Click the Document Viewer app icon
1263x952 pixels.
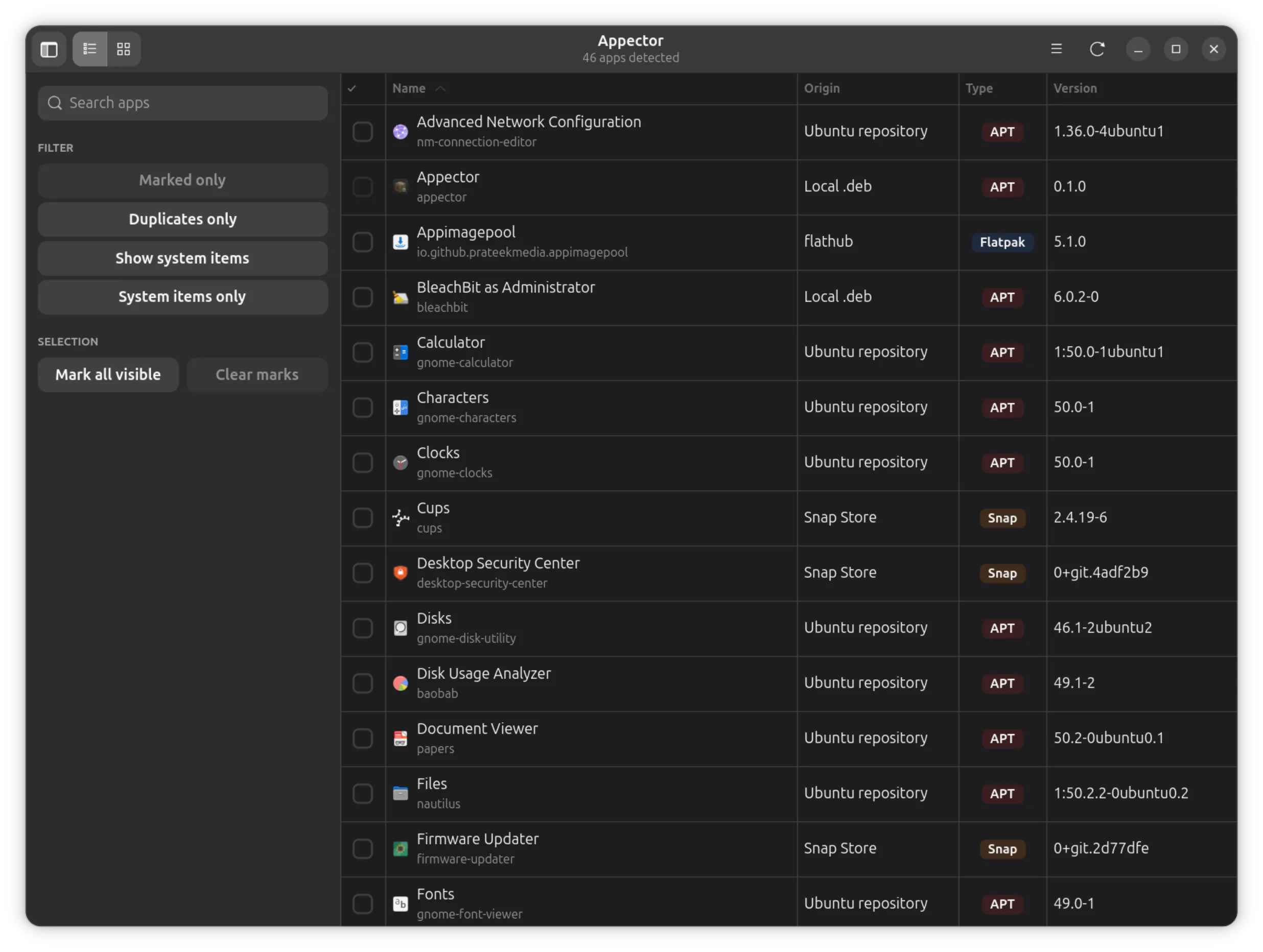click(401, 739)
